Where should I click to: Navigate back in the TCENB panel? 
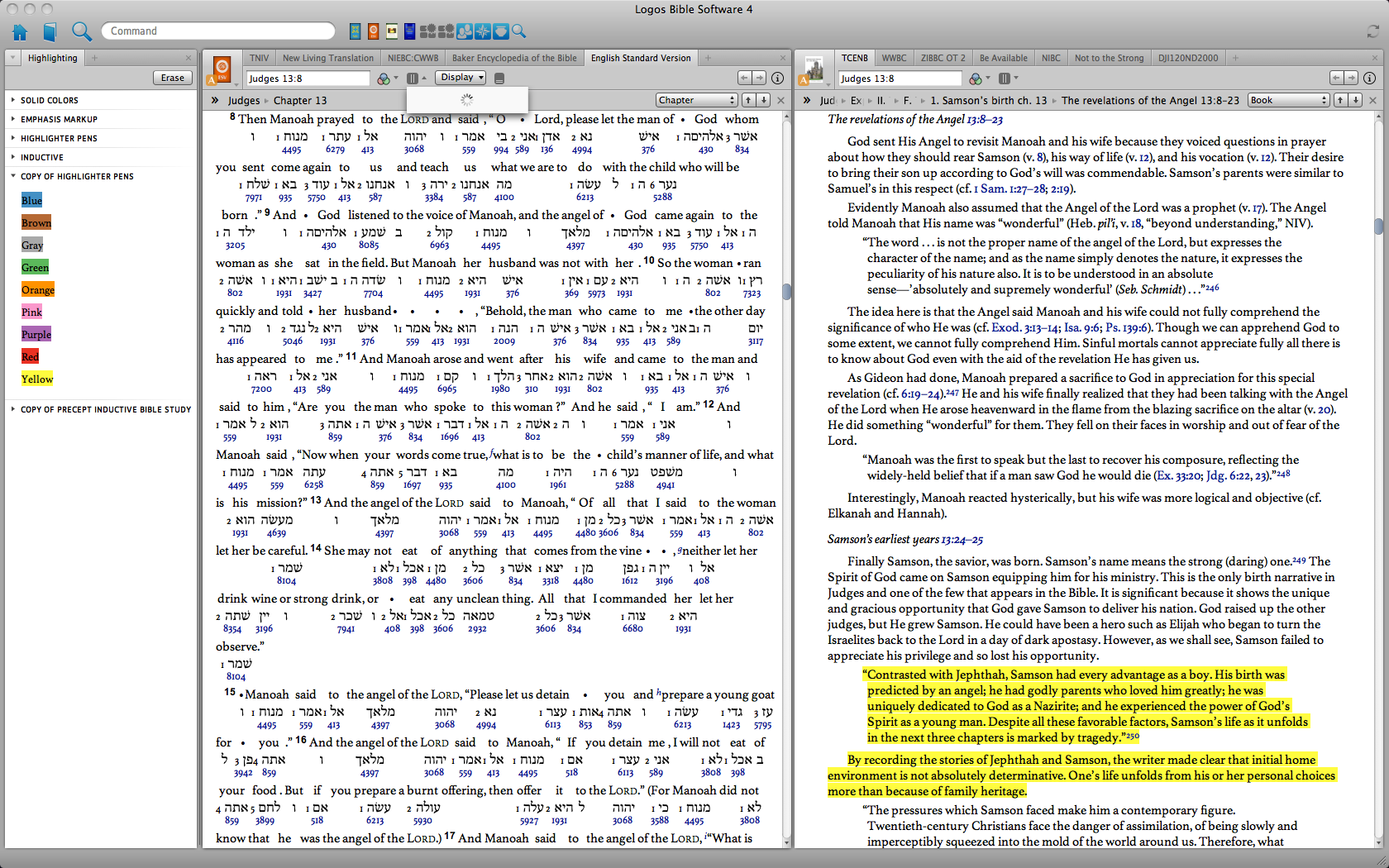1336,78
